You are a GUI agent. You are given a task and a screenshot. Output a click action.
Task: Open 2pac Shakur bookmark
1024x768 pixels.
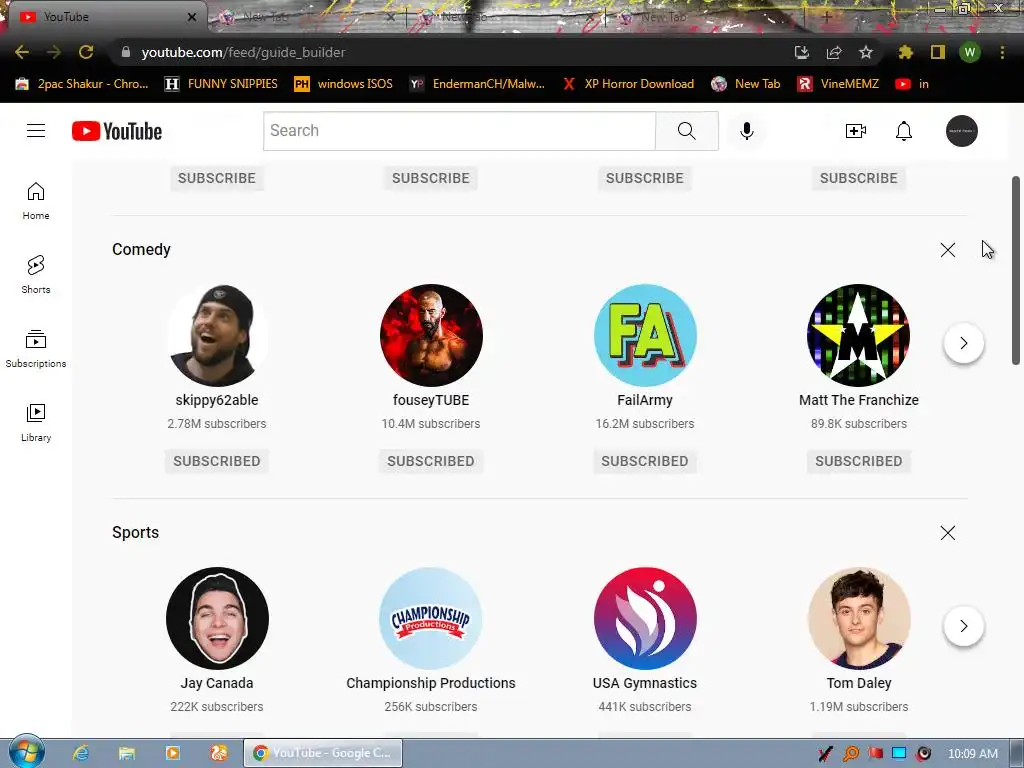coord(82,84)
